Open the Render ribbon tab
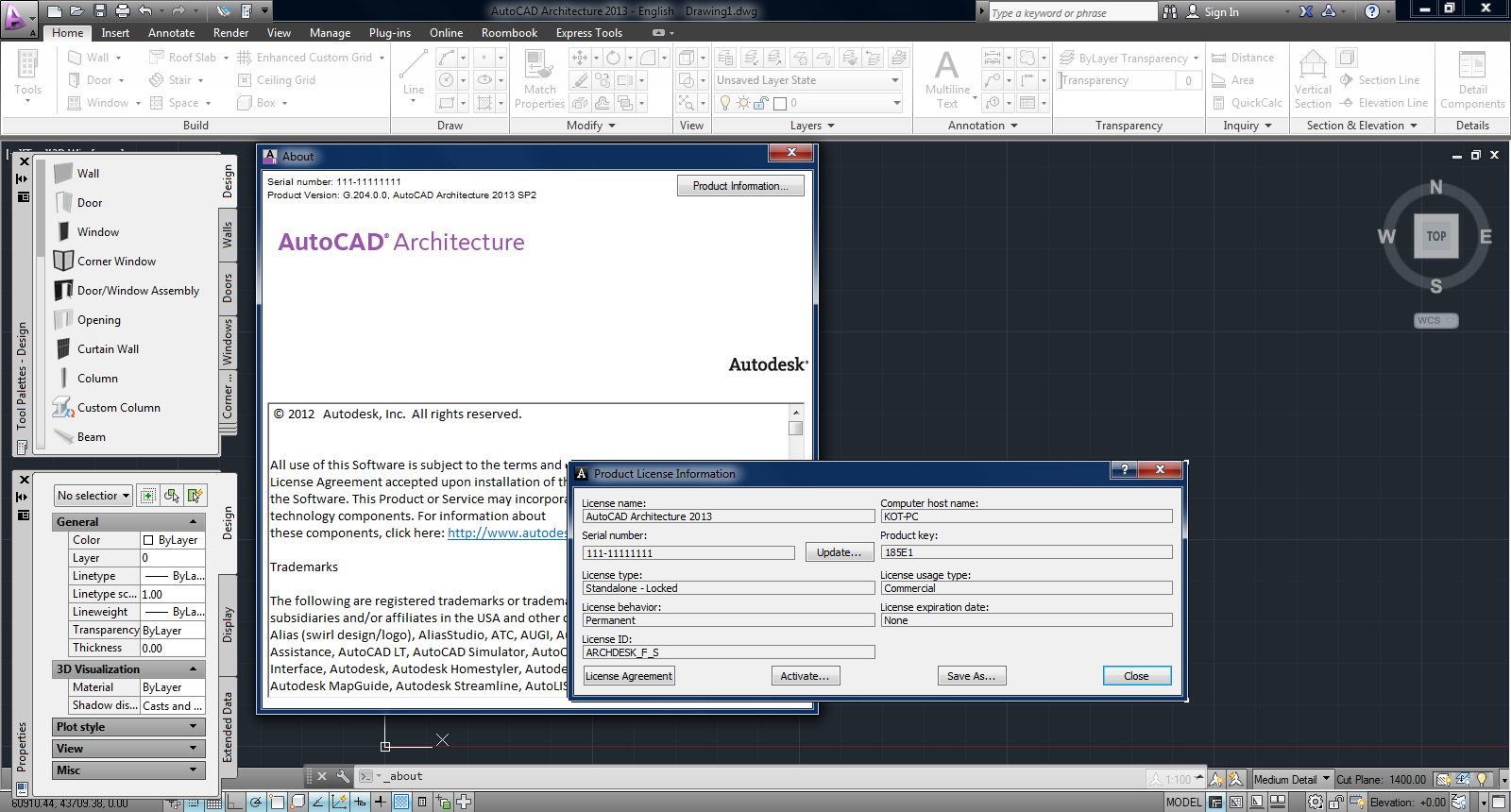The image size is (1511, 812). pos(231,33)
